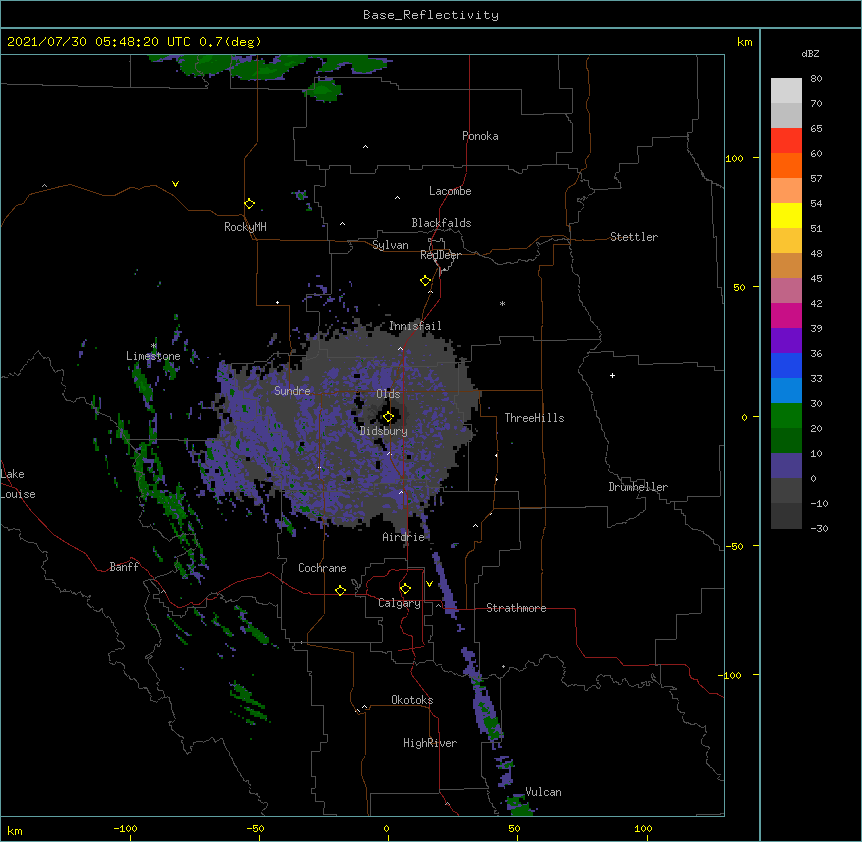Select the Stettler city label
Viewport: 862px width, 842px height.
(634, 237)
